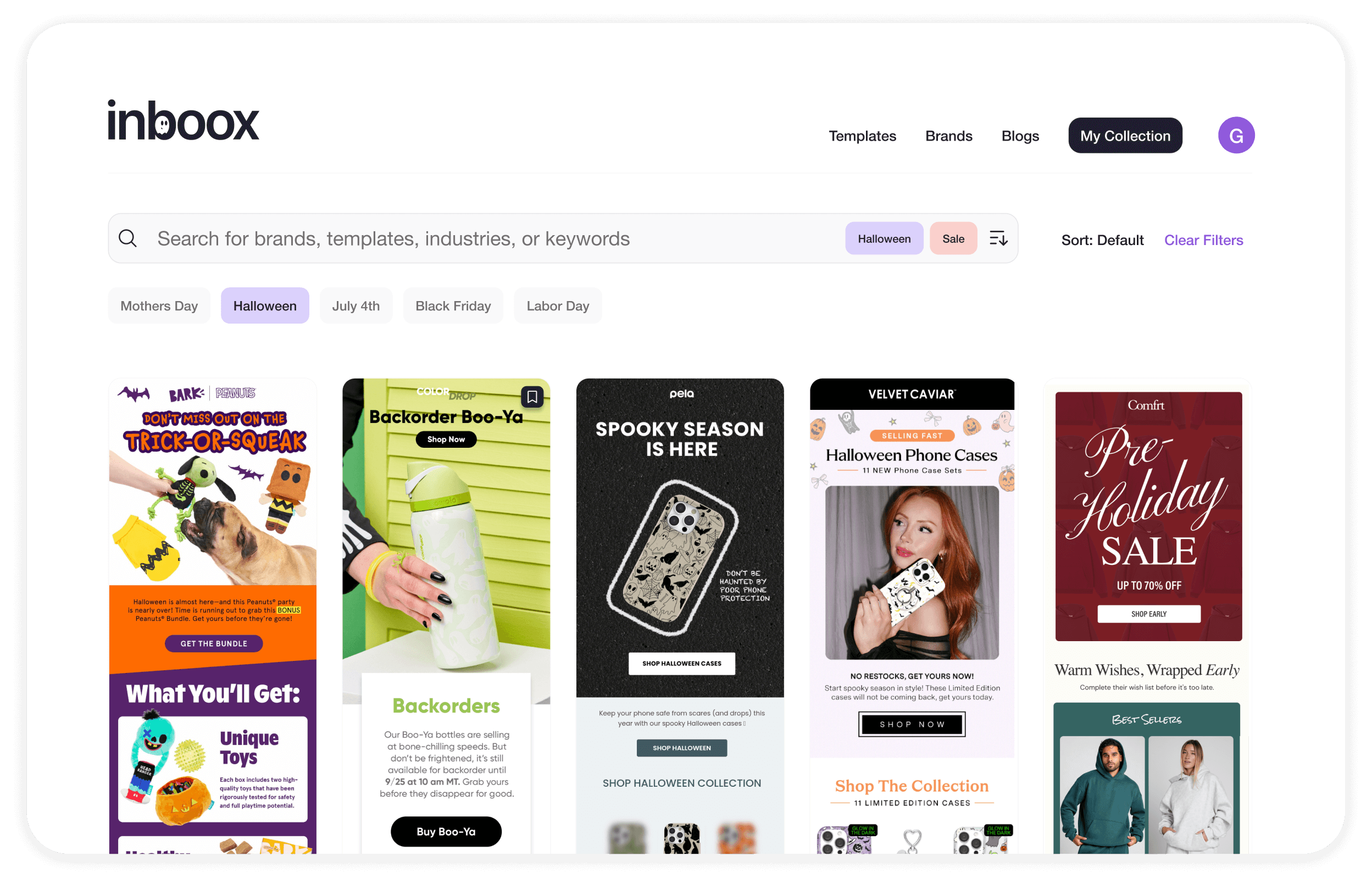Click the Clear Filters link
Image resolution: width=1372 pixels, height=884 pixels.
(x=1203, y=240)
